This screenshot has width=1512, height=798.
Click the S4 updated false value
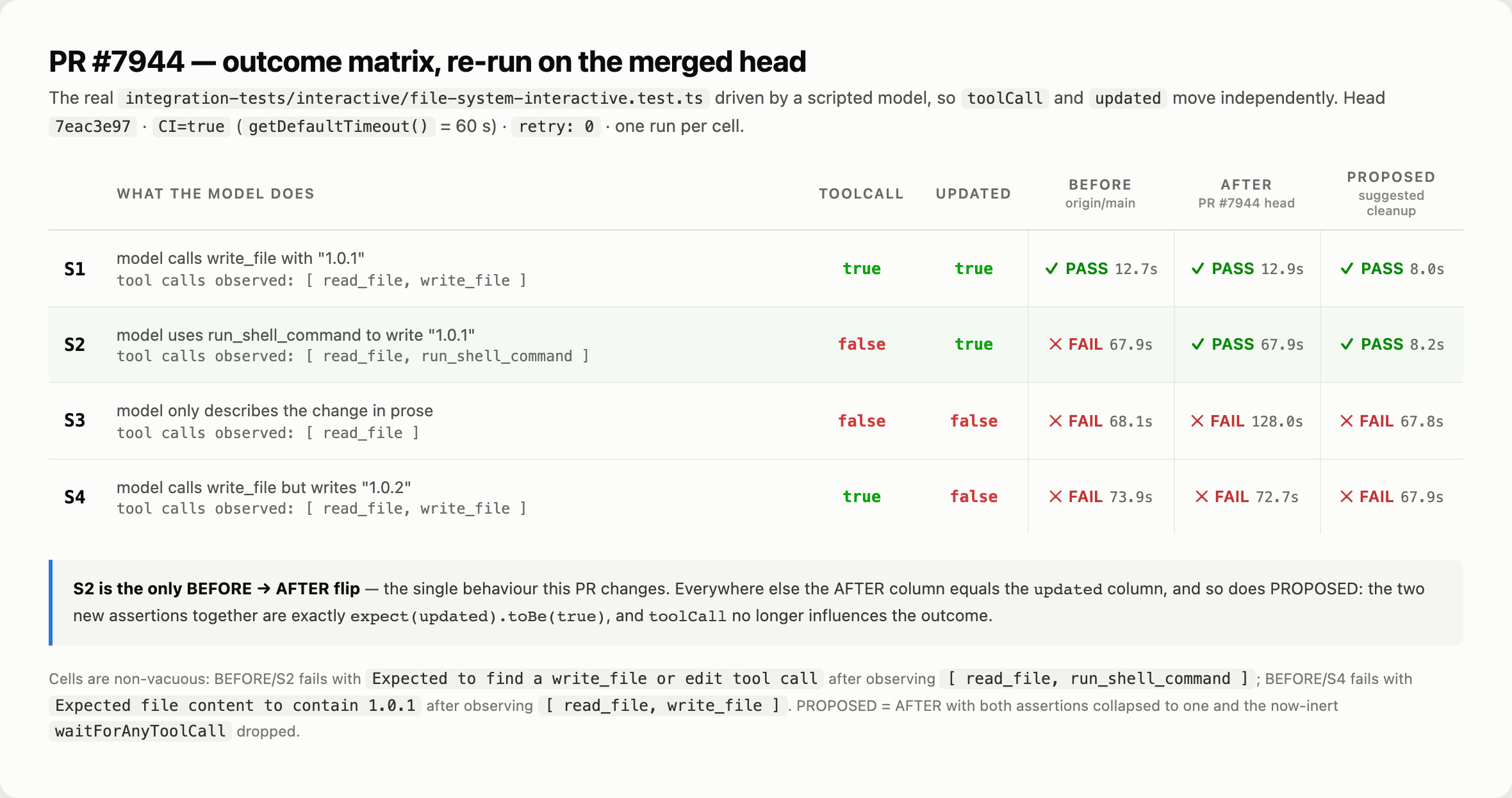coord(974,497)
